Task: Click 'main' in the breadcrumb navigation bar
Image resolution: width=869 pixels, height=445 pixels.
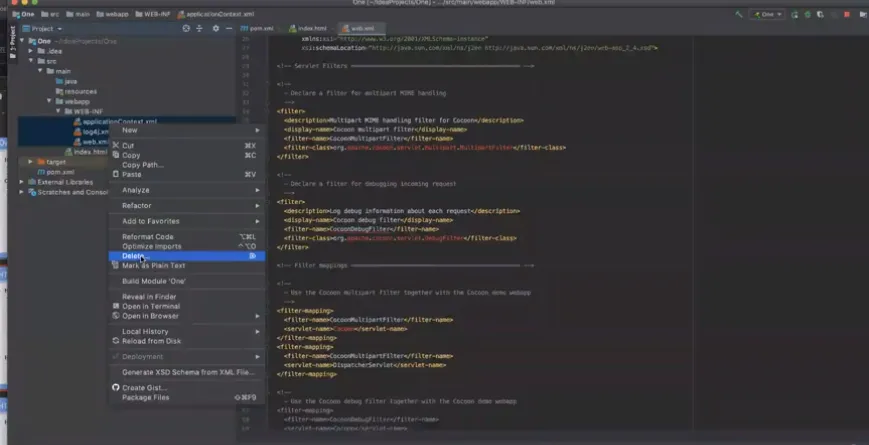Action: [x=78, y=14]
